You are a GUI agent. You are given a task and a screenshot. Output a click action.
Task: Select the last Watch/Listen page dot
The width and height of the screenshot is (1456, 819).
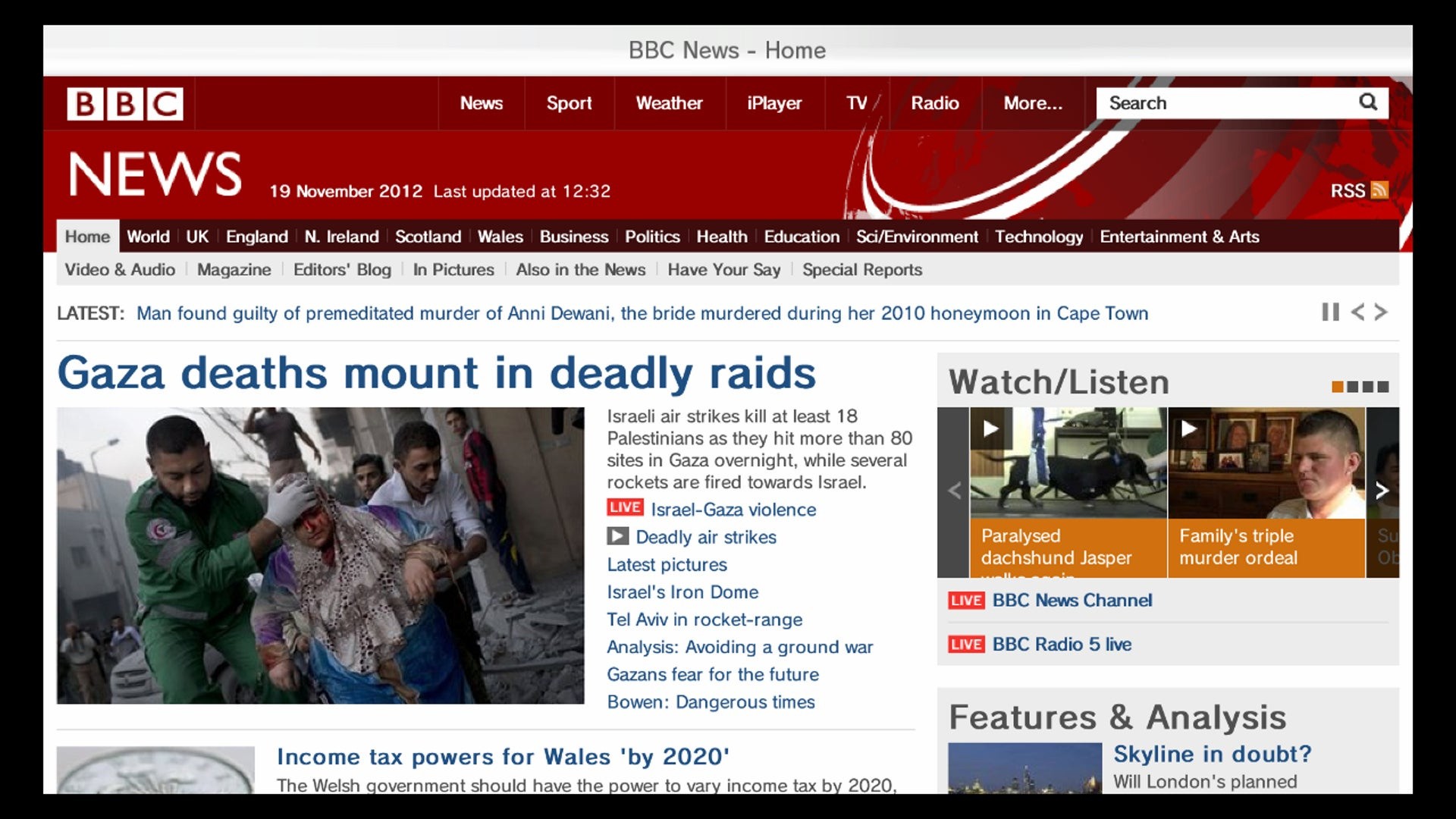pyautogui.click(x=1383, y=387)
